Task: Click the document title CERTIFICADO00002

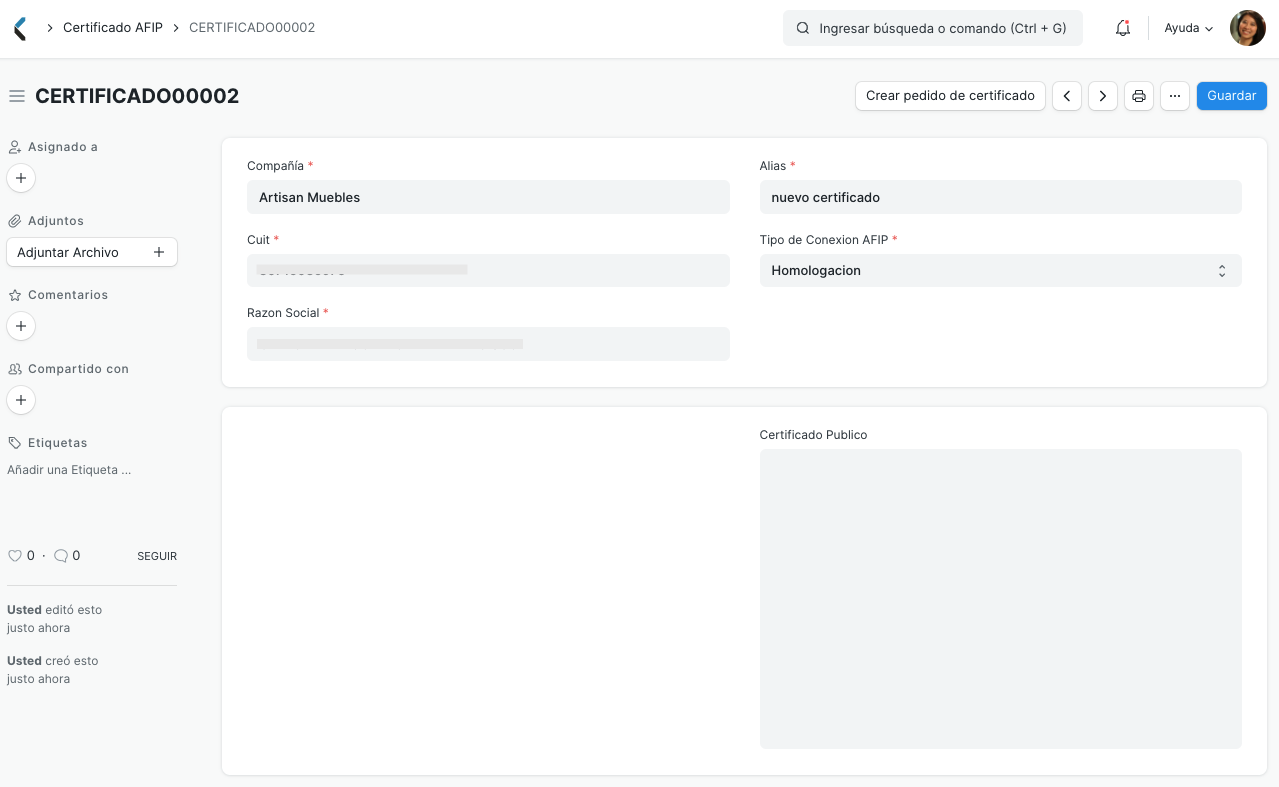Action: coord(137,96)
